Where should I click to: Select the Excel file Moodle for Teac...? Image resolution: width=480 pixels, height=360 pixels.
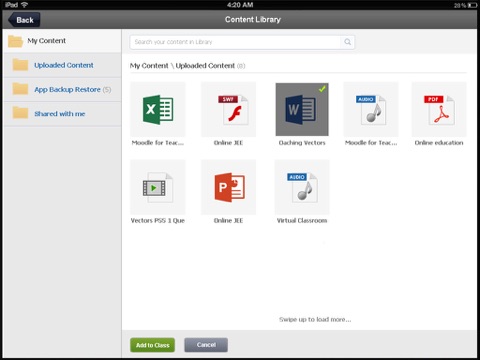(158, 109)
